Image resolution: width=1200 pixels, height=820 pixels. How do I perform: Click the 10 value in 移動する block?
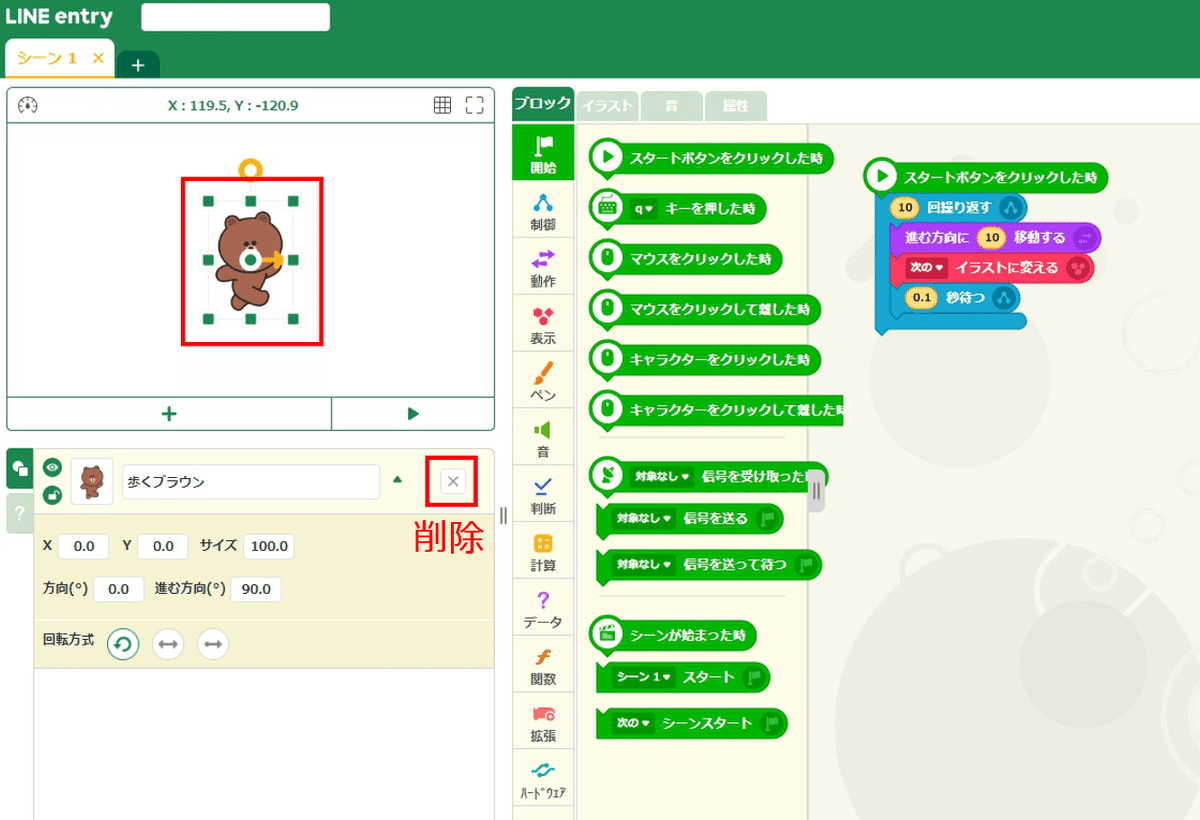(991, 238)
